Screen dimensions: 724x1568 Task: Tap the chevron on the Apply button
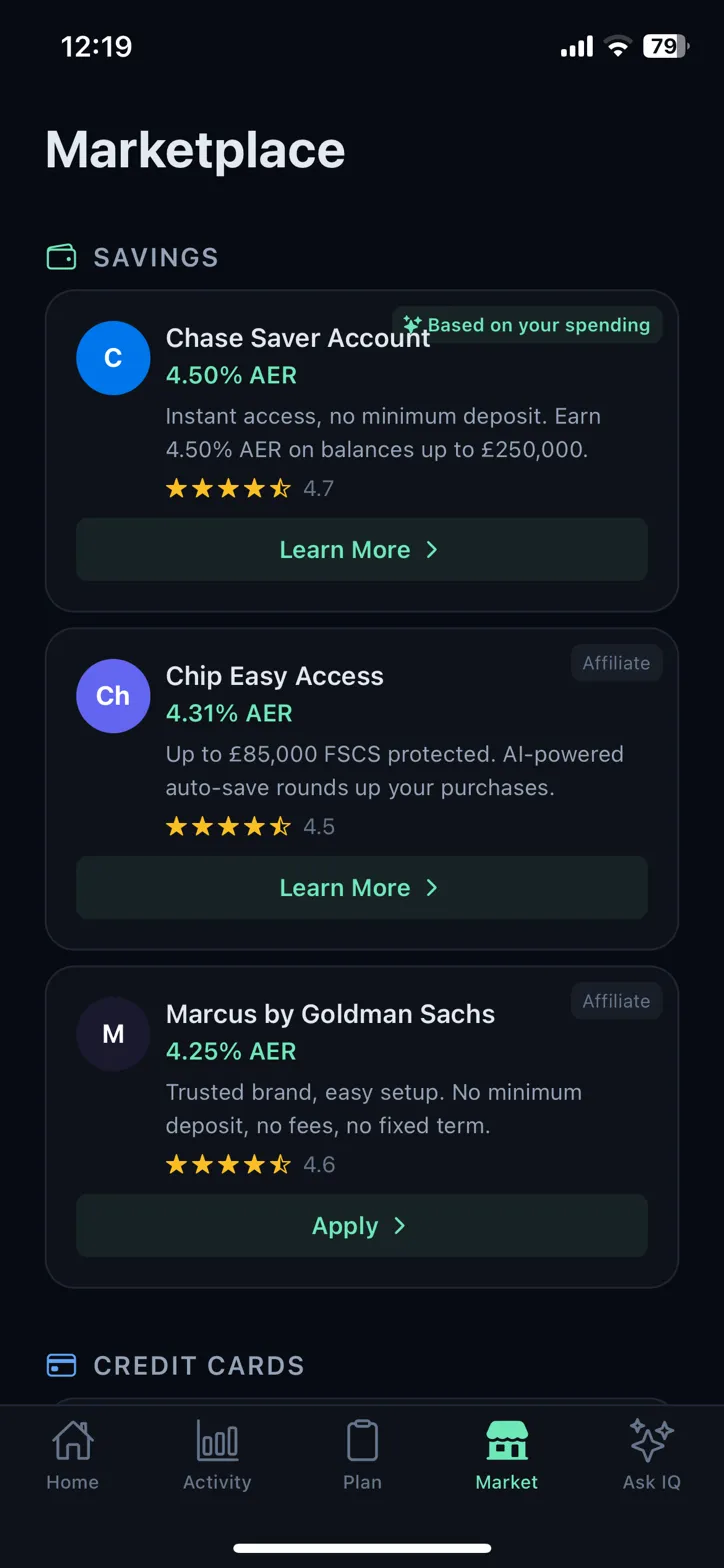[399, 1225]
